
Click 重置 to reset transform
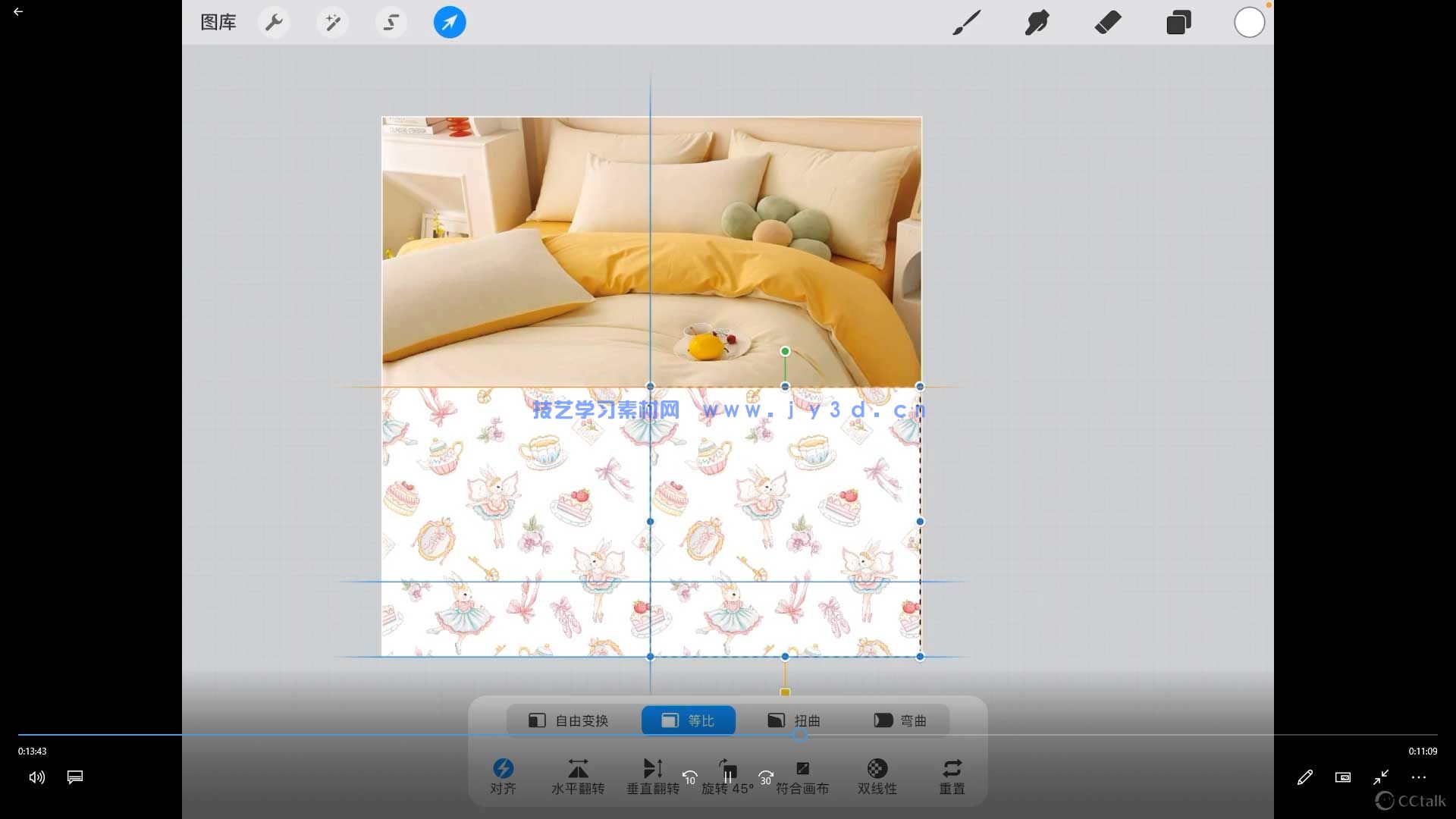952,776
